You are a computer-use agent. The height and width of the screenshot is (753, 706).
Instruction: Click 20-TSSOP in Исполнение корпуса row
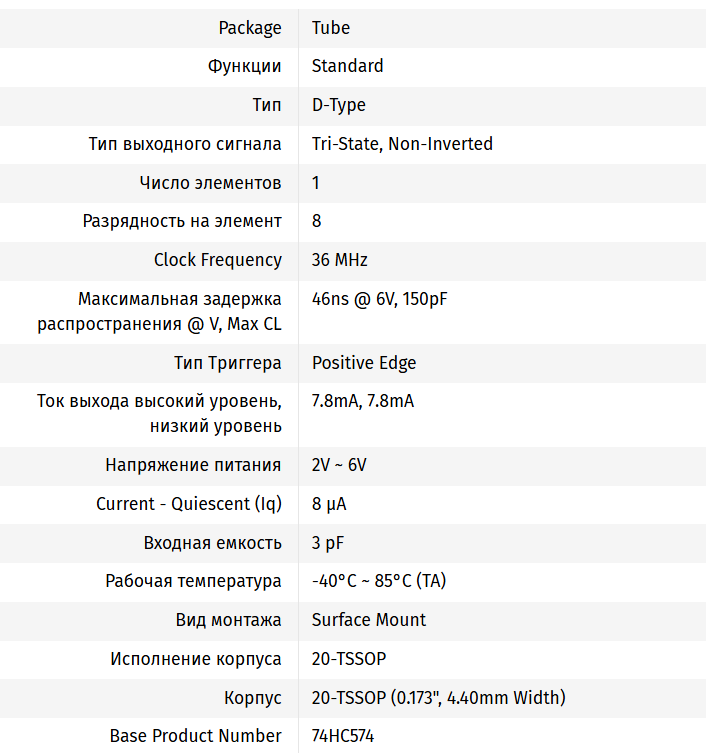point(348,659)
